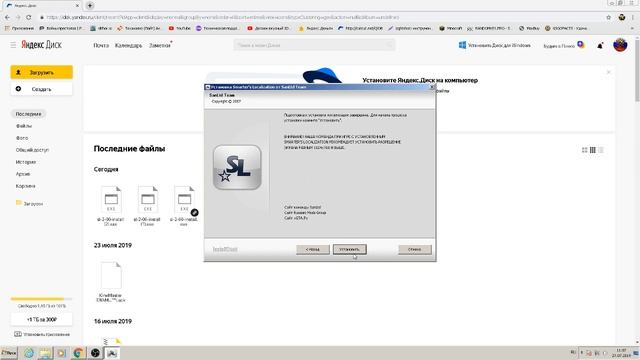Open the Заметки link
Image resolution: width=640 pixels, height=360 pixels.
pyautogui.click(x=160, y=45)
